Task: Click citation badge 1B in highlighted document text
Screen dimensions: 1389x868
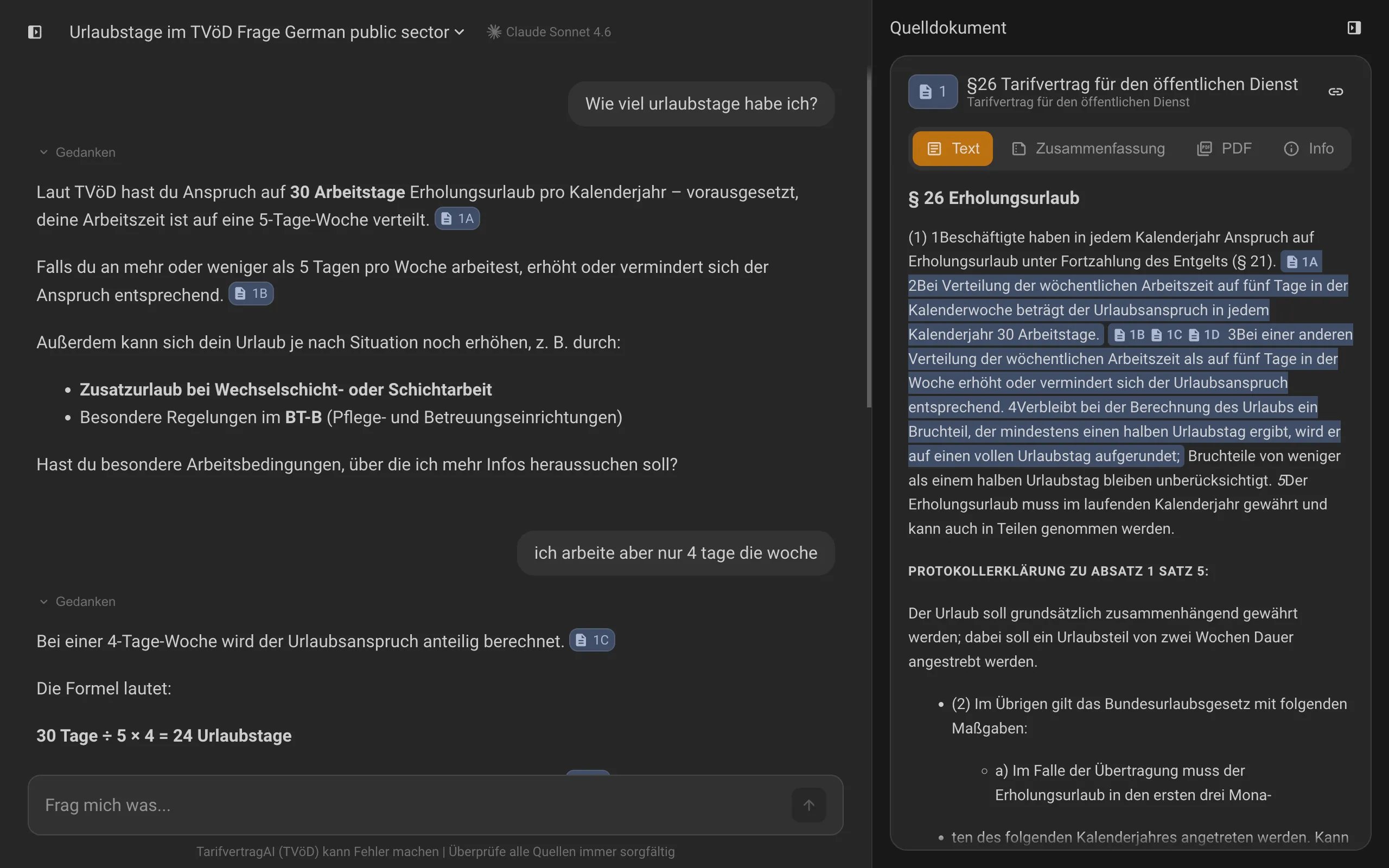Action: pos(1129,334)
